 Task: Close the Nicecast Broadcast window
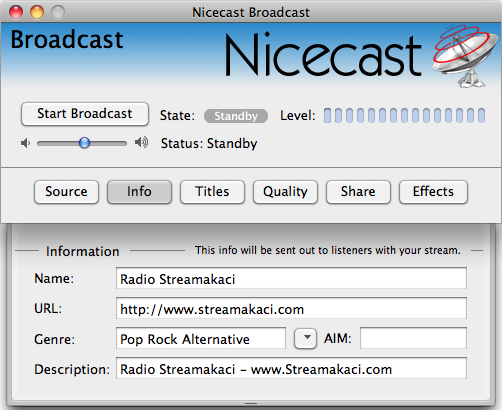click(16, 12)
